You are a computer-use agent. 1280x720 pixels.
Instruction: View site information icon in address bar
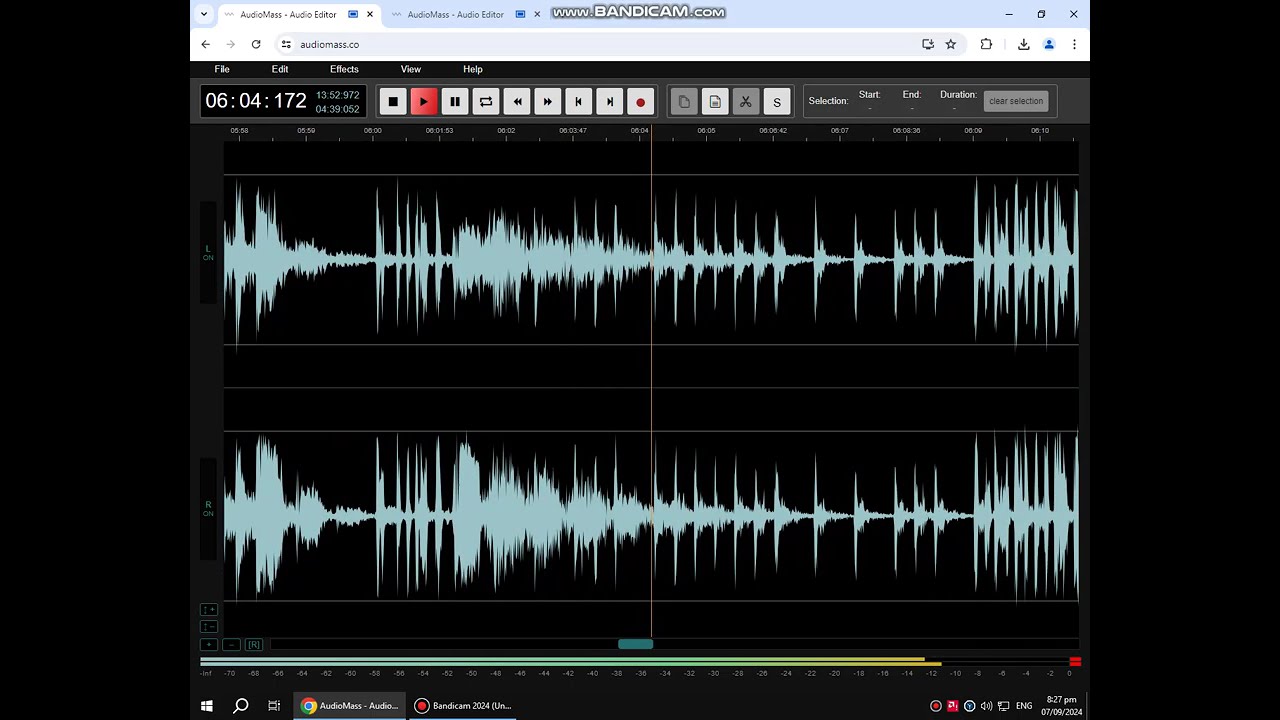[x=286, y=44]
